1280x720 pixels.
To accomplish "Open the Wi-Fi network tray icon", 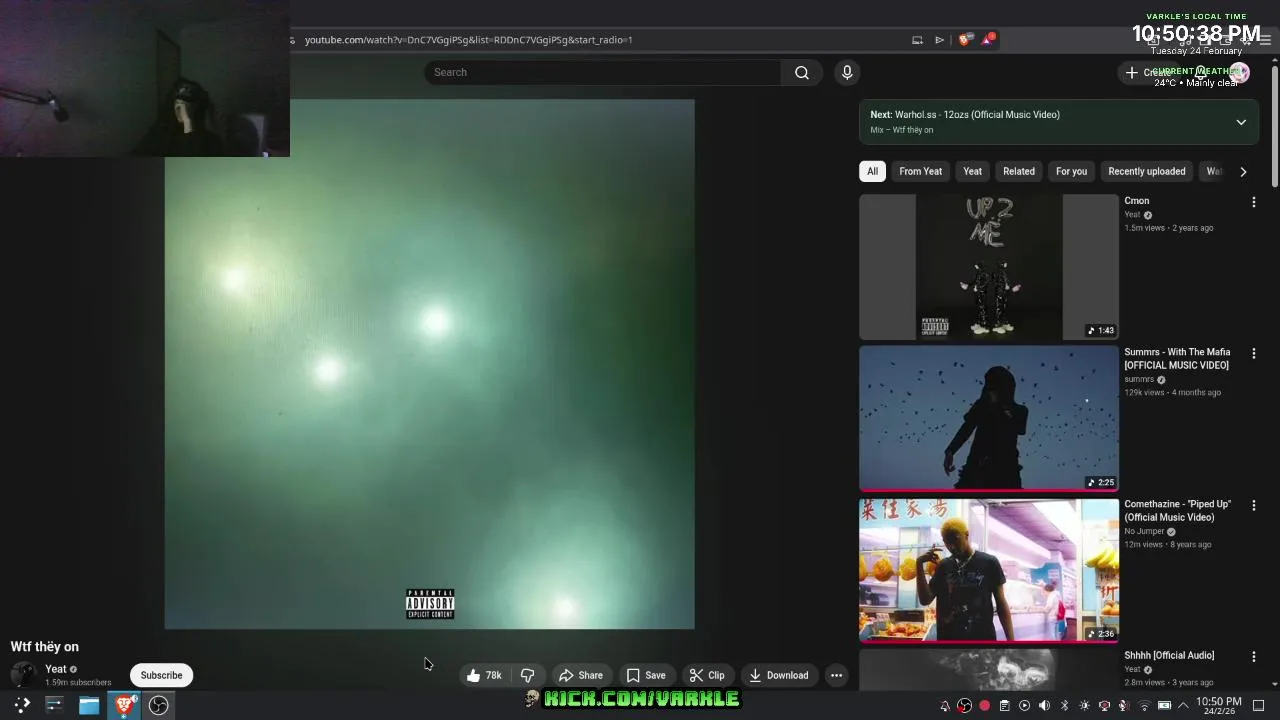I will (x=1144, y=706).
